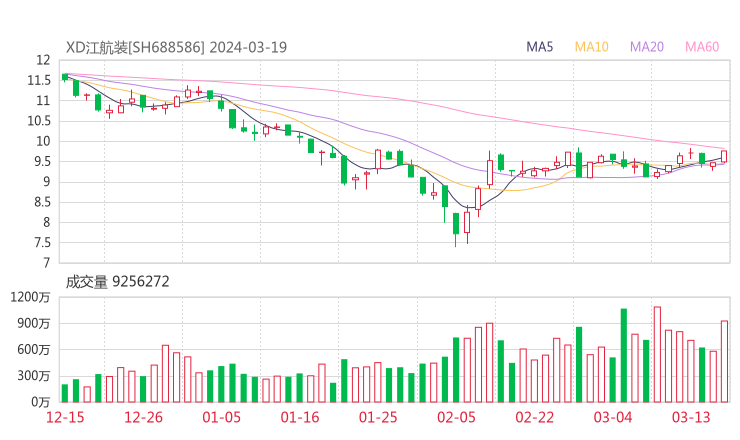This screenshot has height=440, width=740.
Task: Select the tallest red volume bar
Action: click(657, 355)
